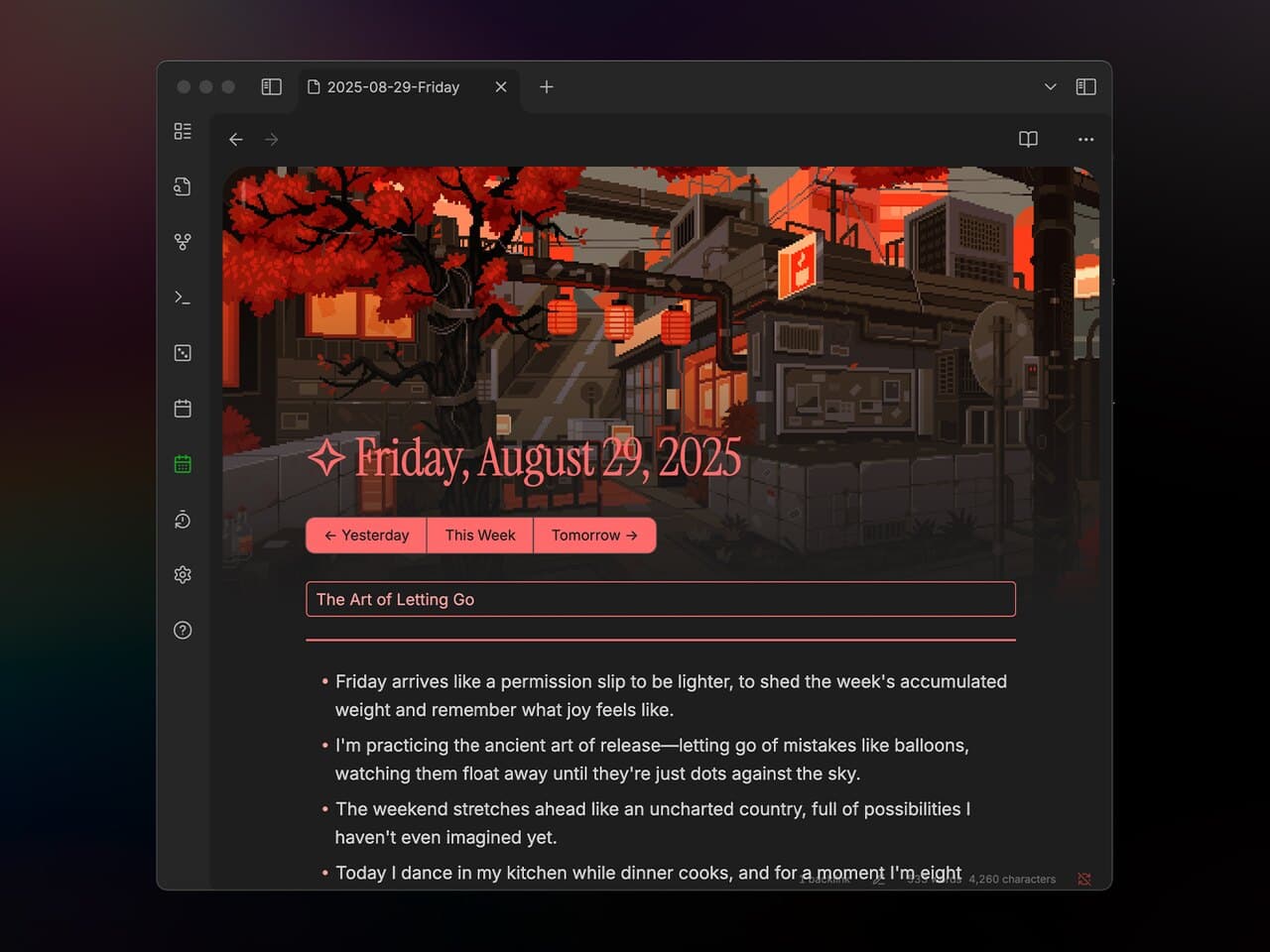Open quick switcher file search icon

(x=183, y=186)
